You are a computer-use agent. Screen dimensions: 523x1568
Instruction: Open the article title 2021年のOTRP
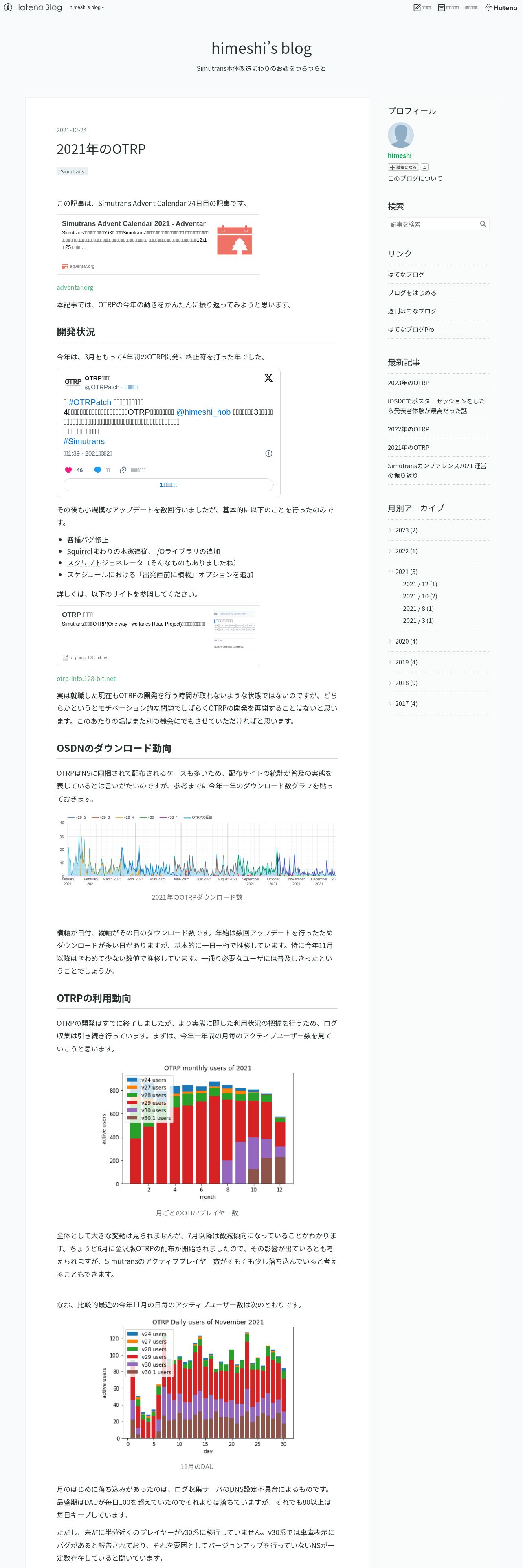(101, 149)
